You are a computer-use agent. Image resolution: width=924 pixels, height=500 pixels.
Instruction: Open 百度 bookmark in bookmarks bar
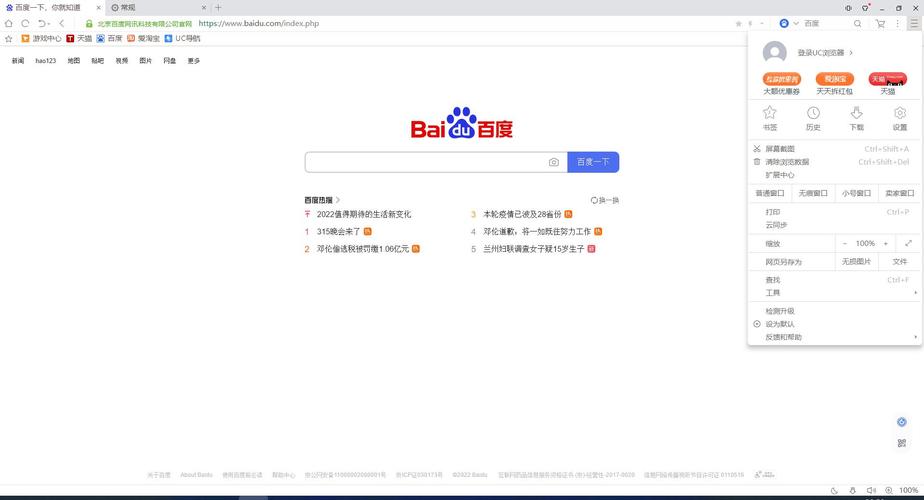point(110,38)
